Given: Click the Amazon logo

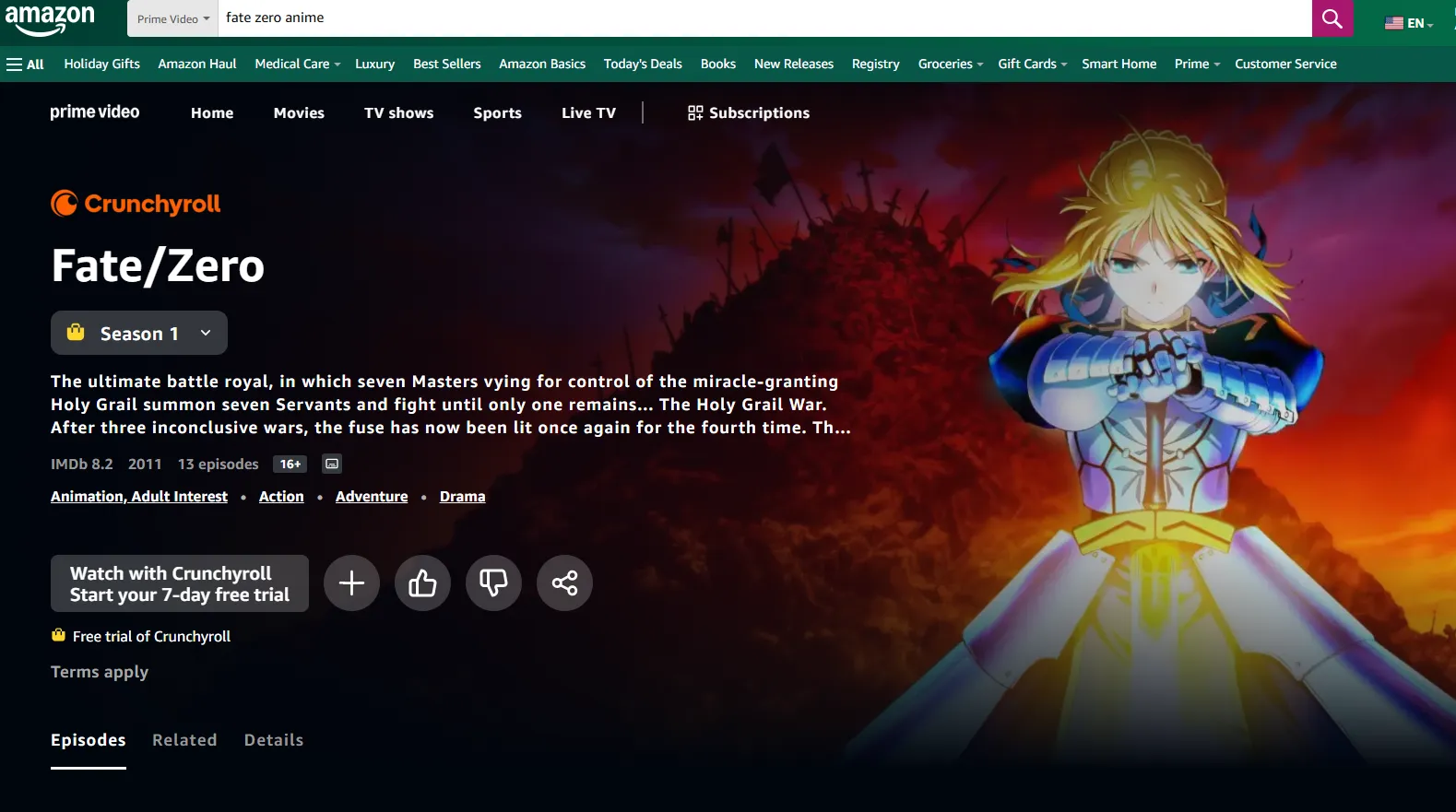Looking at the screenshot, I should [50, 18].
